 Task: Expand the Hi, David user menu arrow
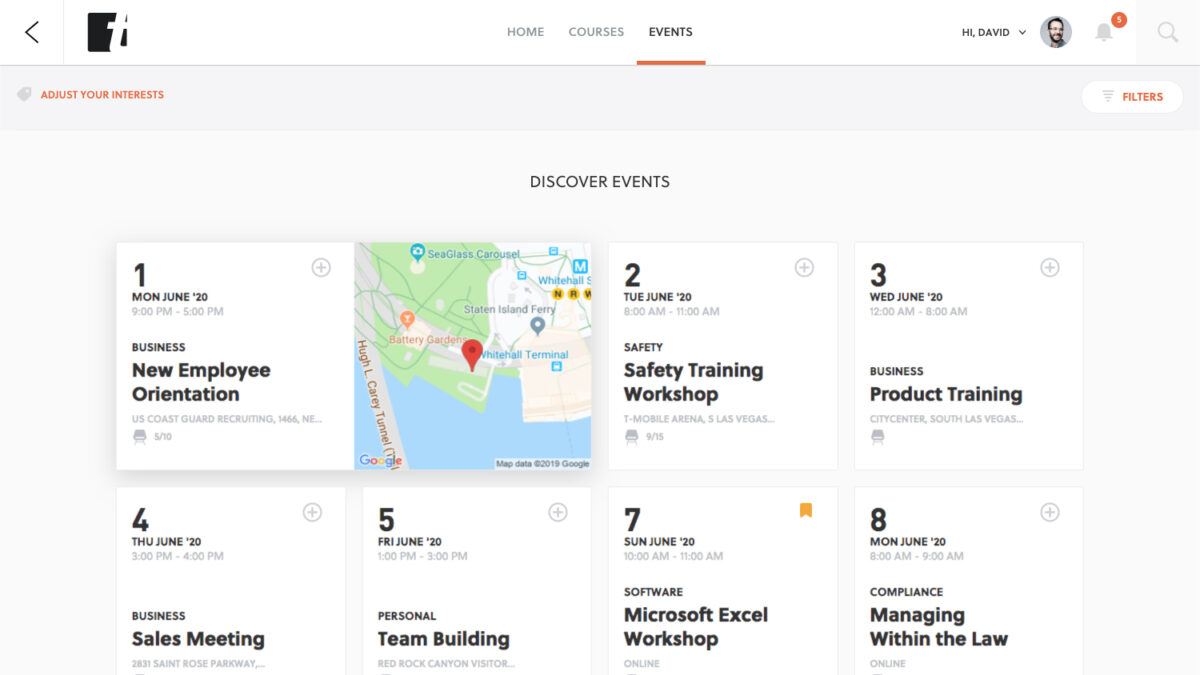(x=1022, y=33)
